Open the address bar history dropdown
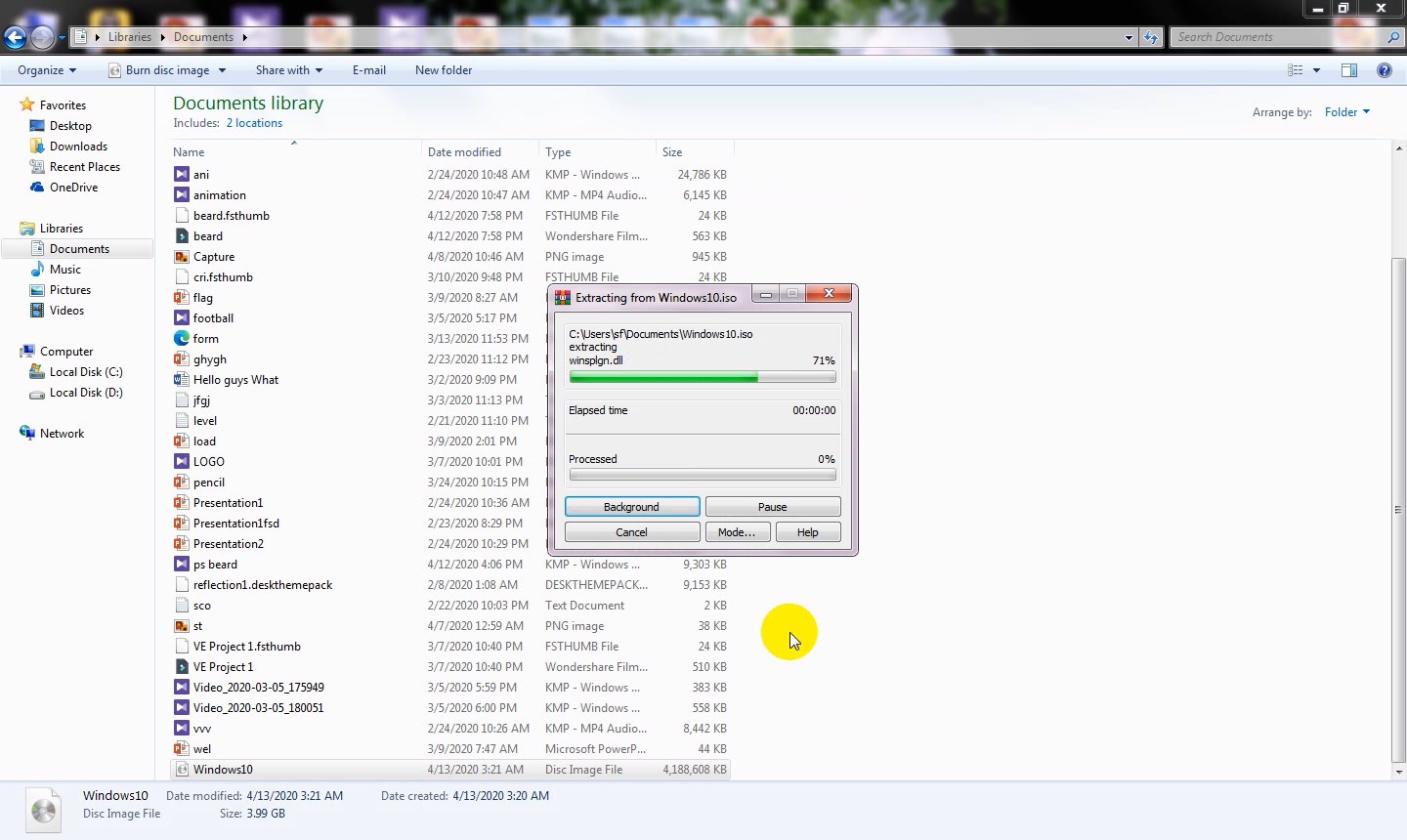The height and width of the screenshot is (840, 1407). 1129,37
